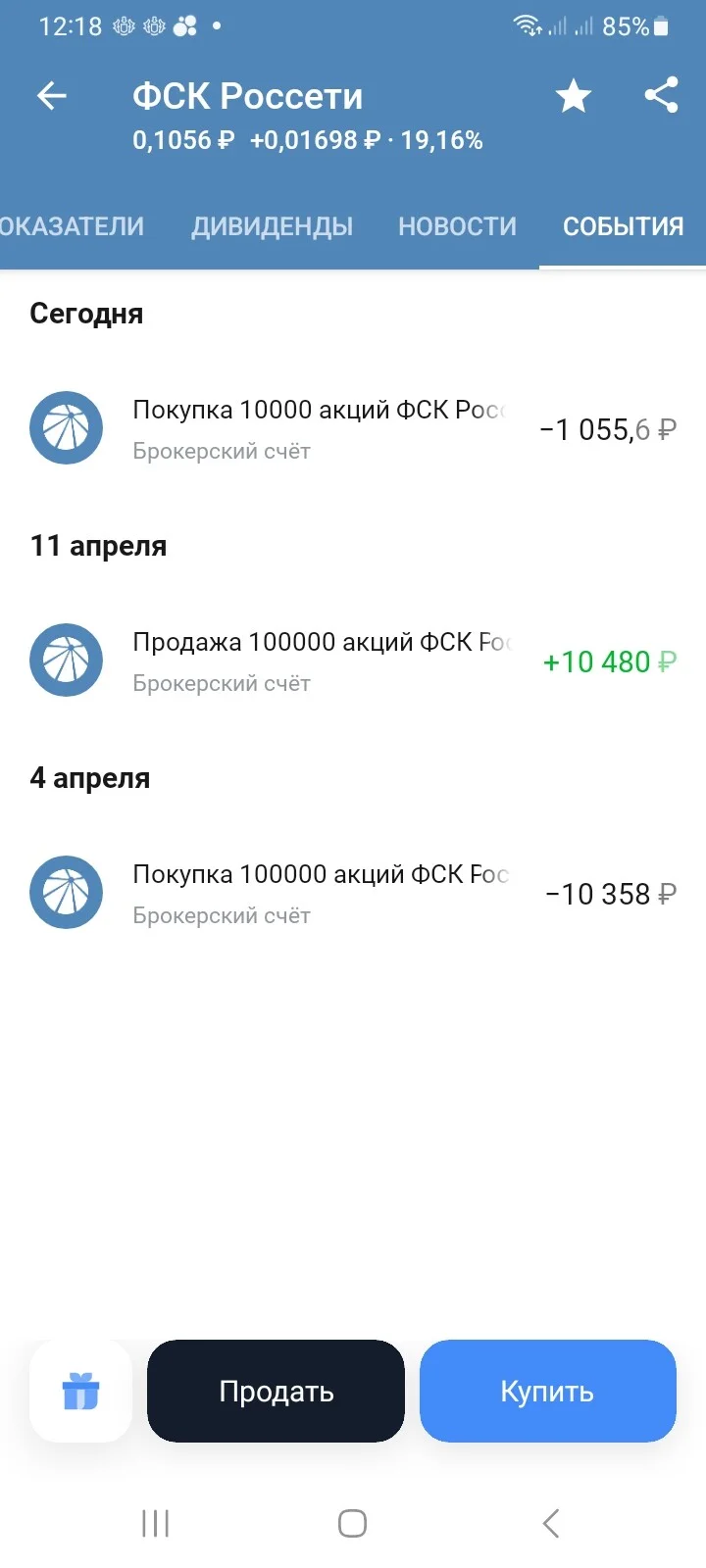Open the share icon in the header
Screen dimensions: 706x1568
[661, 95]
